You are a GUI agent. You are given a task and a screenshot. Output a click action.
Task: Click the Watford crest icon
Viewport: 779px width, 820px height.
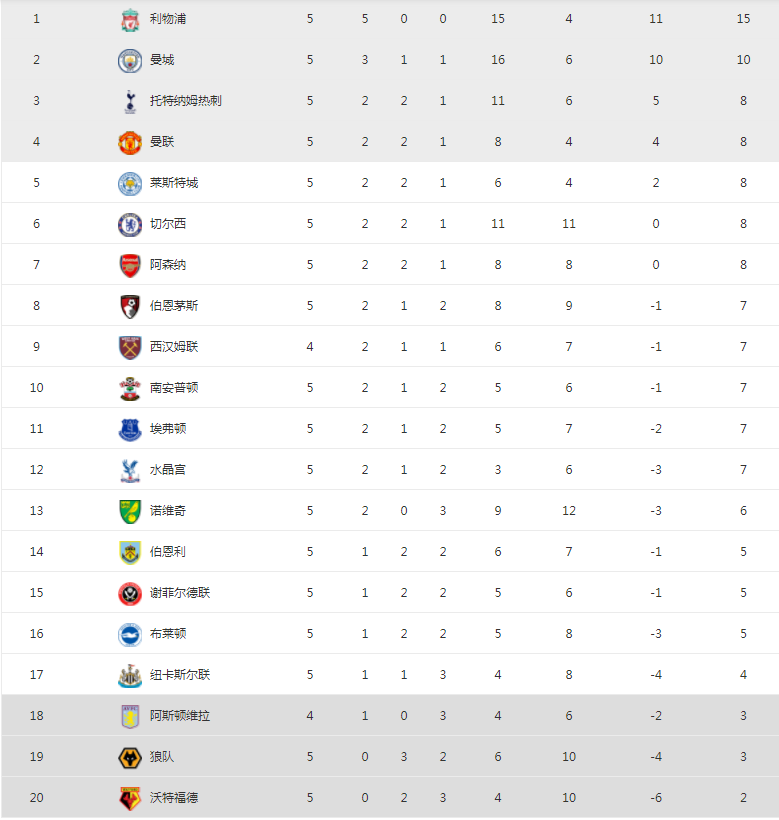pos(130,799)
